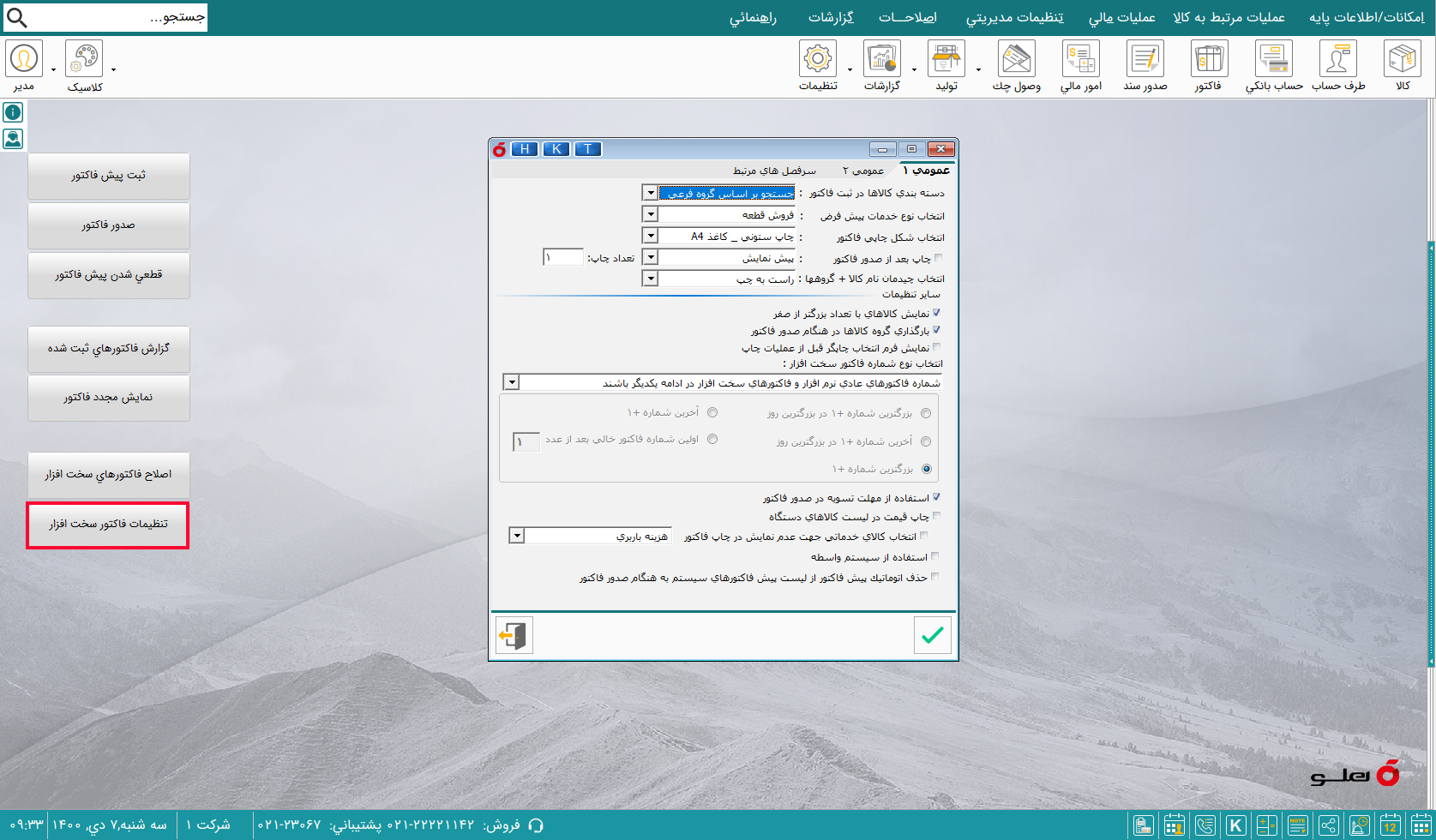Open the فاکتور toolbar icon
Screen dimensions: 1436x840
(x=1209, y=59)
